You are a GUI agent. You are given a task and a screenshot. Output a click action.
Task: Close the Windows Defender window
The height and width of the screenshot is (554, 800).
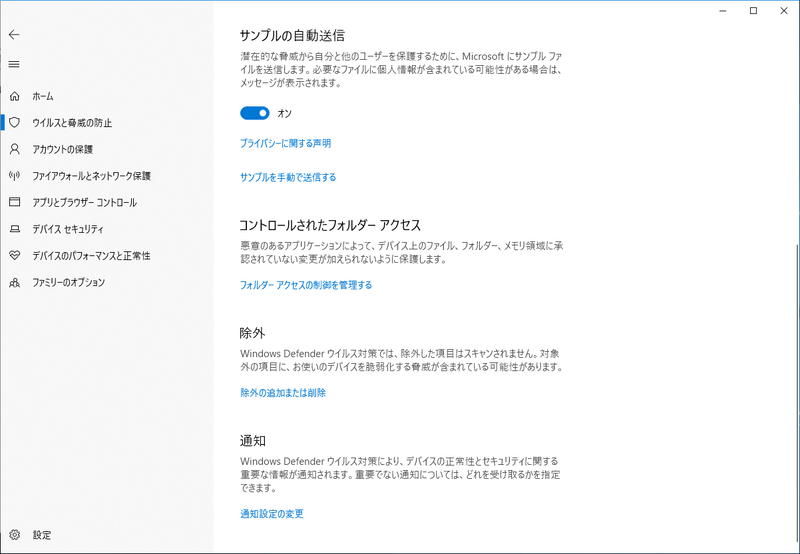point(784,11)
